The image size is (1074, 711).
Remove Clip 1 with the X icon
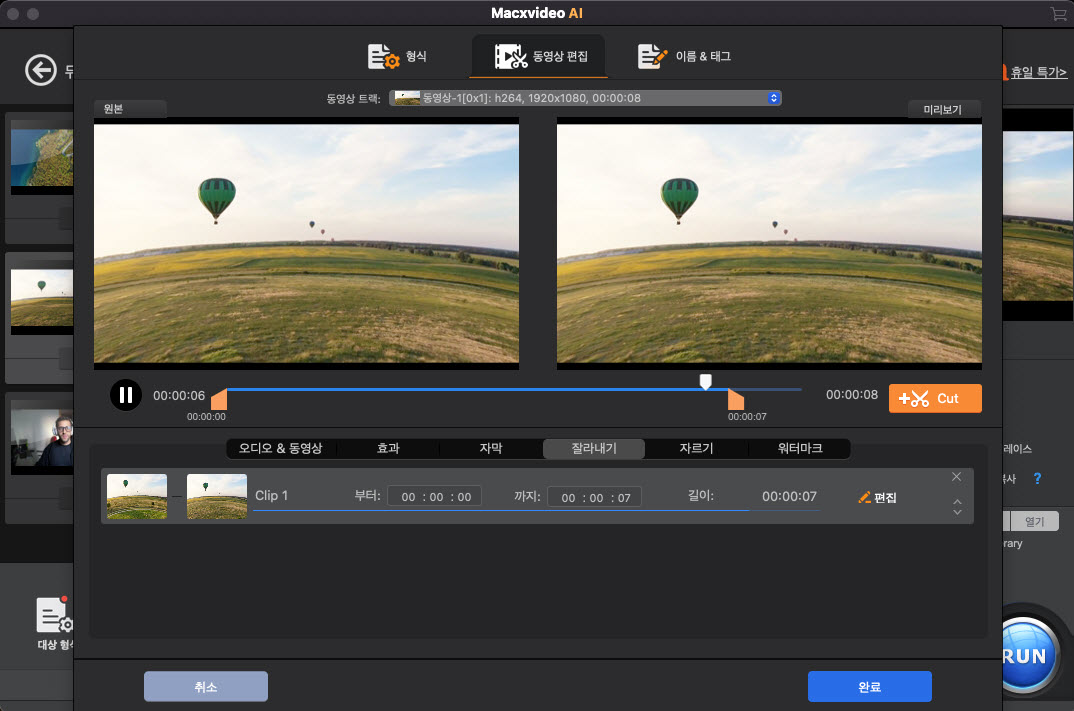coord(956,477)
